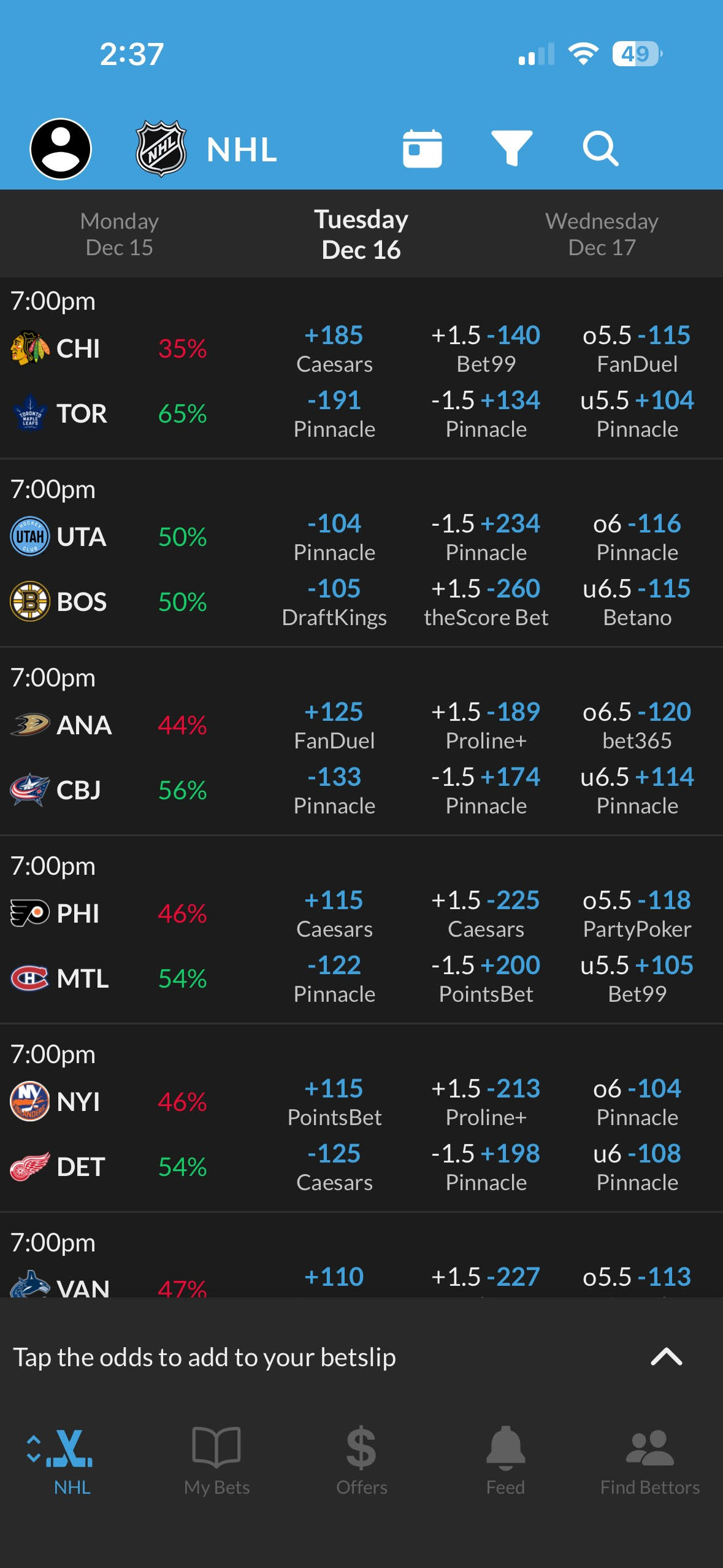Click the Chicago Blackhawks team logo
Viewport: 723px width, 1568px height.
tap(28, 348)
